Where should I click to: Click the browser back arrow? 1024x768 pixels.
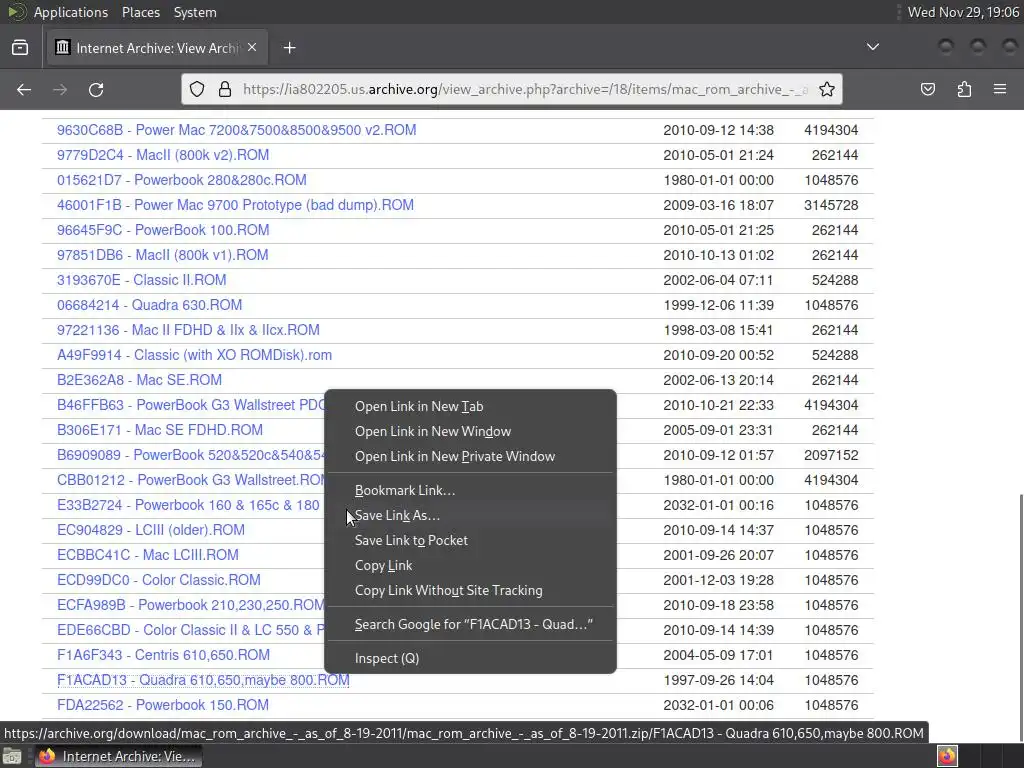pos(24,89)
